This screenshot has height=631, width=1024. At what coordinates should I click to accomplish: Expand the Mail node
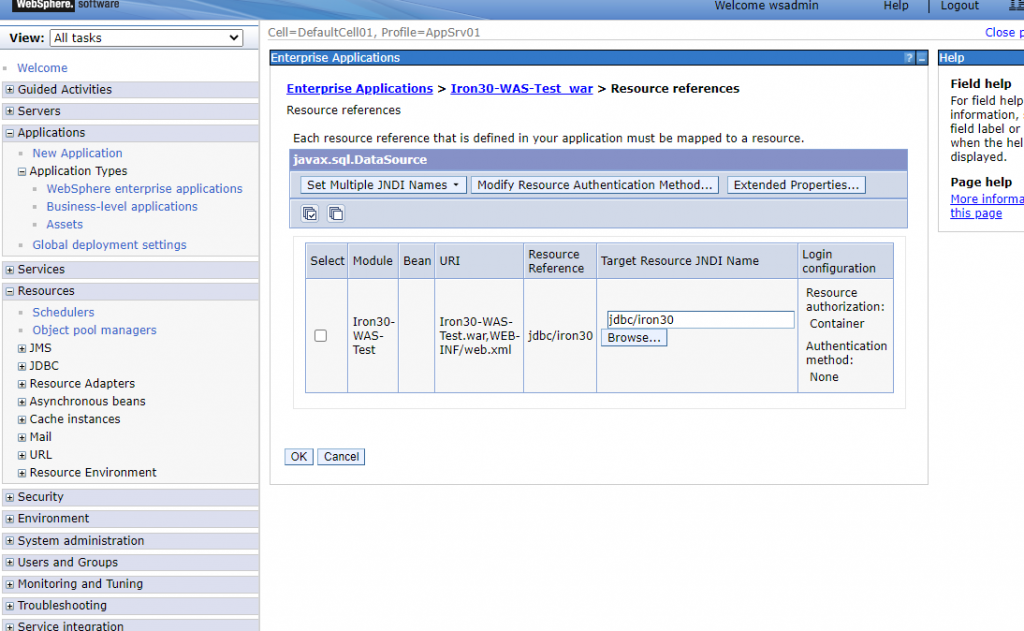pos(22,437)
